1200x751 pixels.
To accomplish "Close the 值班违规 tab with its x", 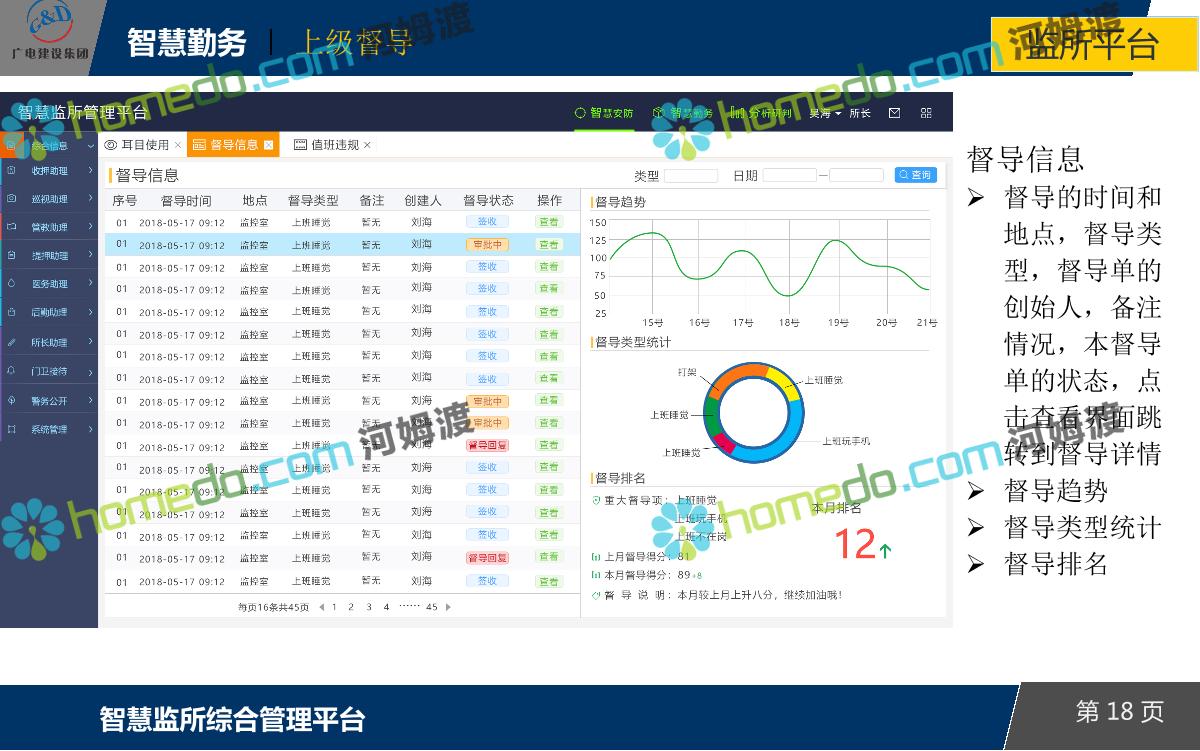I will click(x=367, y=145).
